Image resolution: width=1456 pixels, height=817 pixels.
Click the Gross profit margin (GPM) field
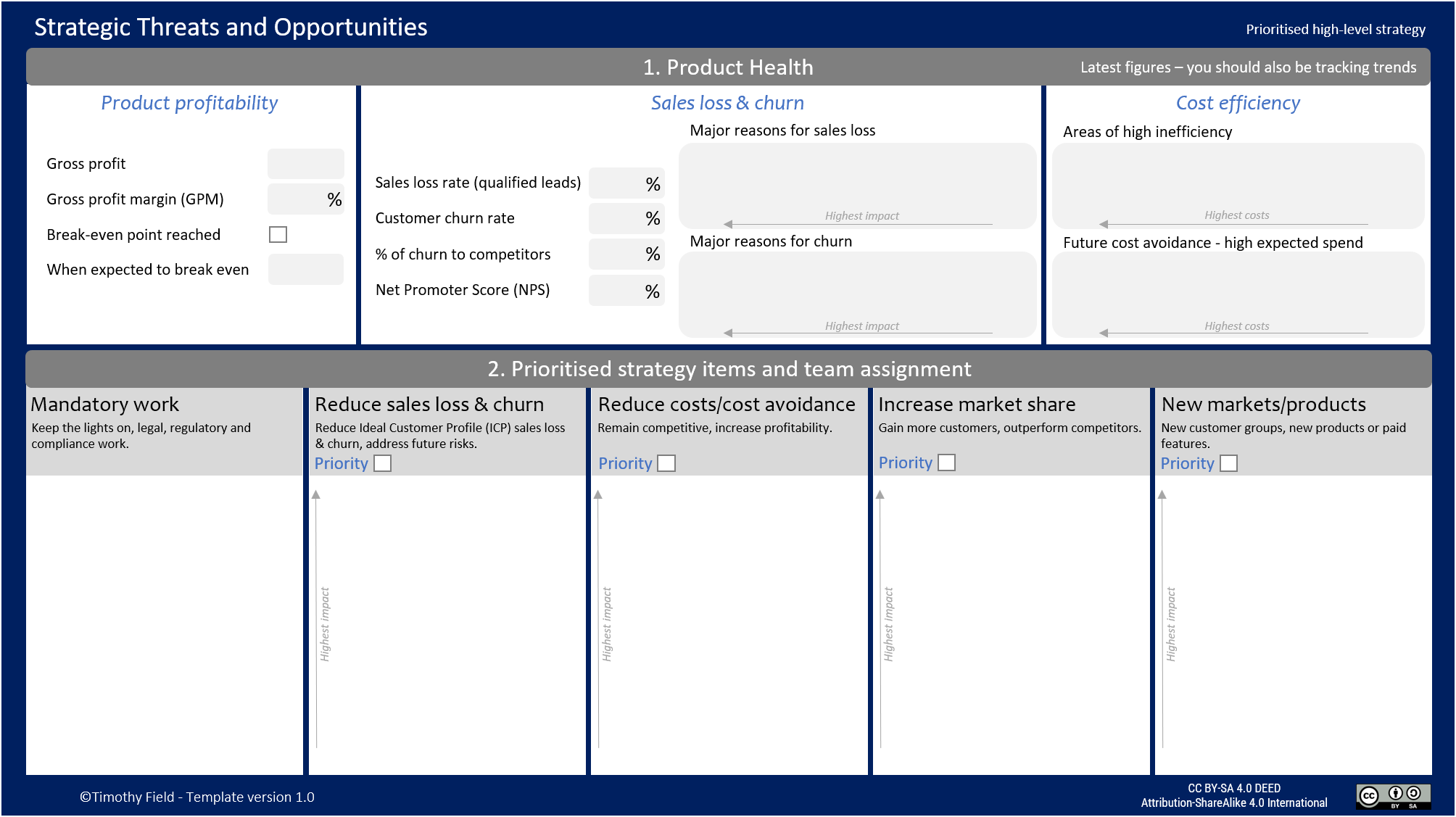click(305, 199)
